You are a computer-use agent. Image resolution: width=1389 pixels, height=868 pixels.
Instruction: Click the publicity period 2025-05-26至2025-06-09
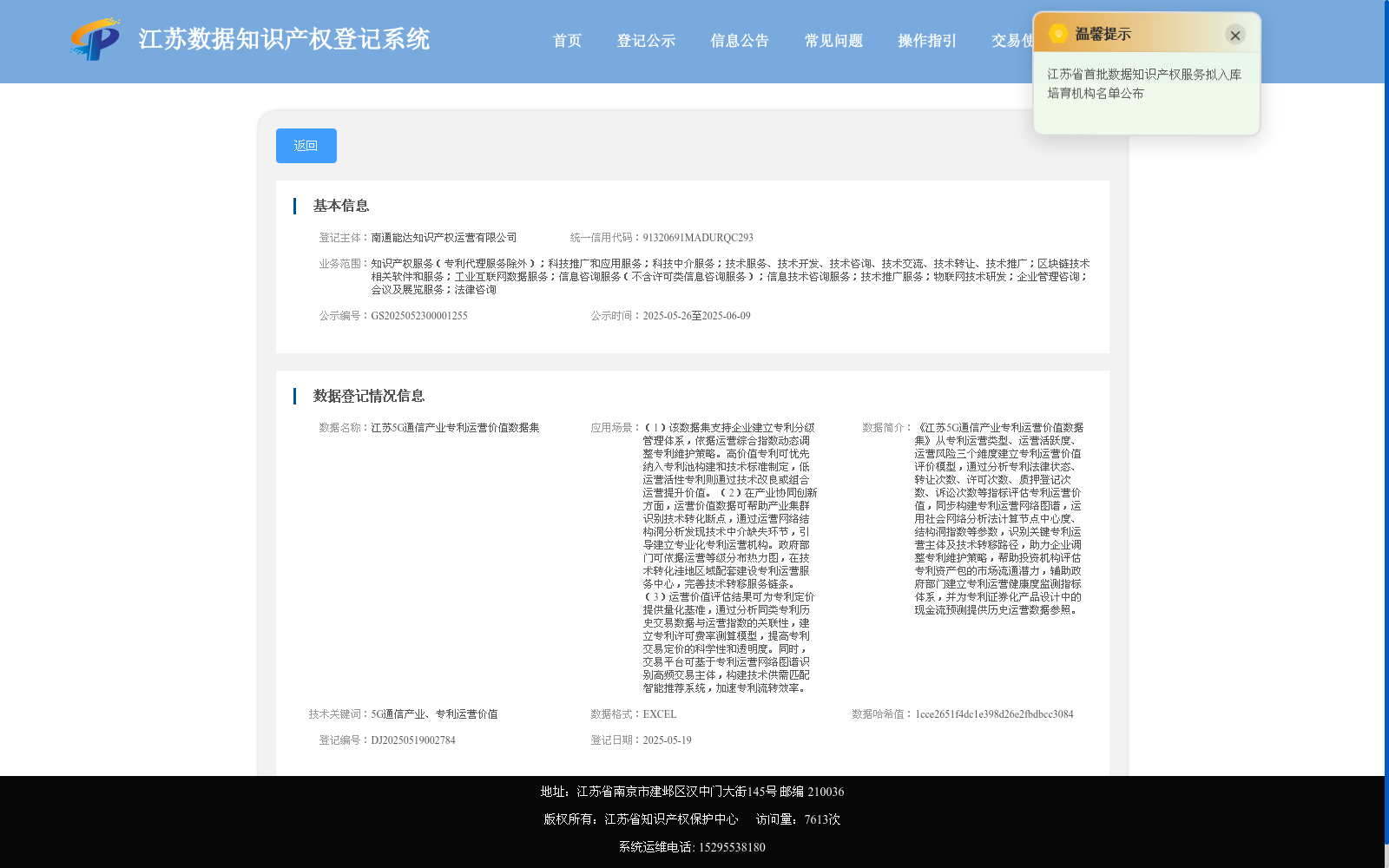tap(696, 316)
